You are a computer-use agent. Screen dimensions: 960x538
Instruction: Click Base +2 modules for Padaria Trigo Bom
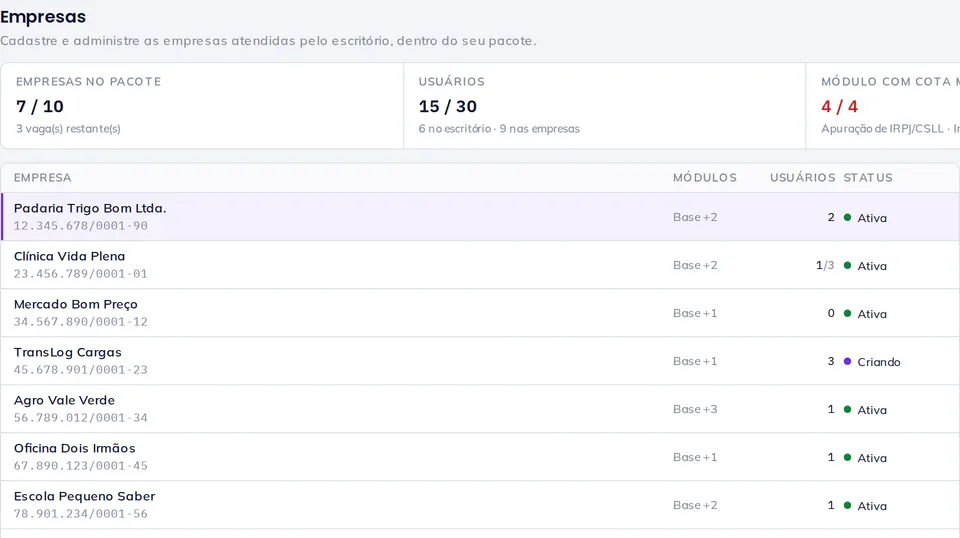pos(695,217)
